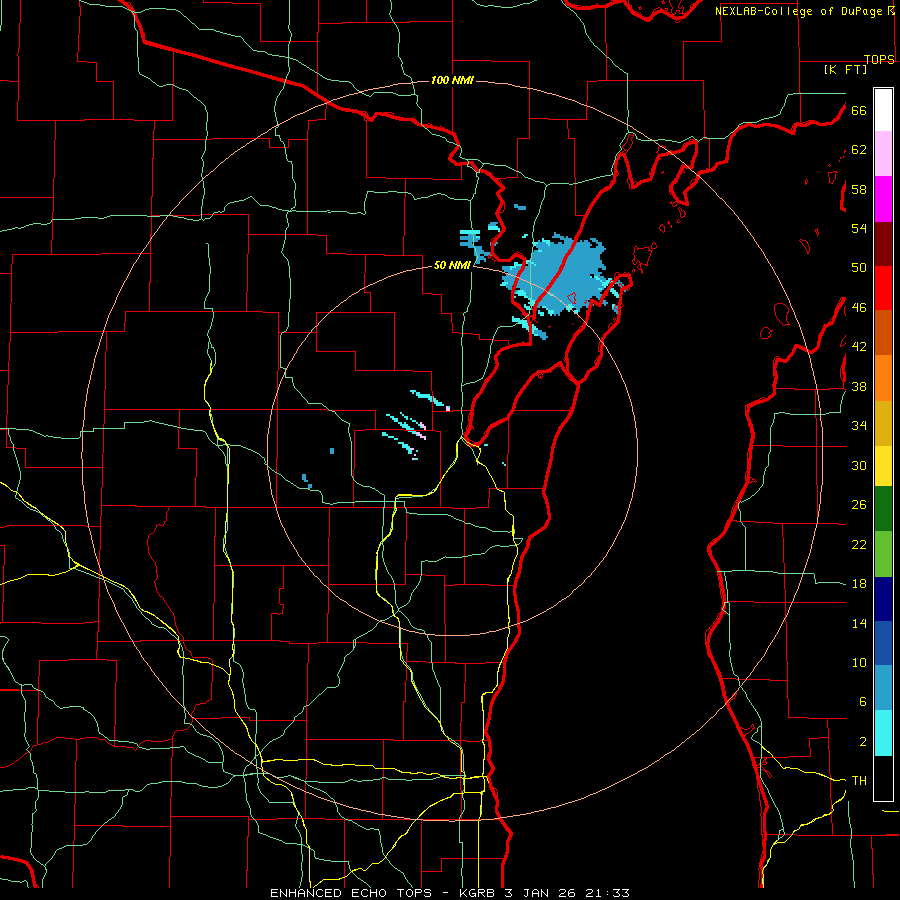
Task: Click the "[K FT]" units label
Action: 845,69
